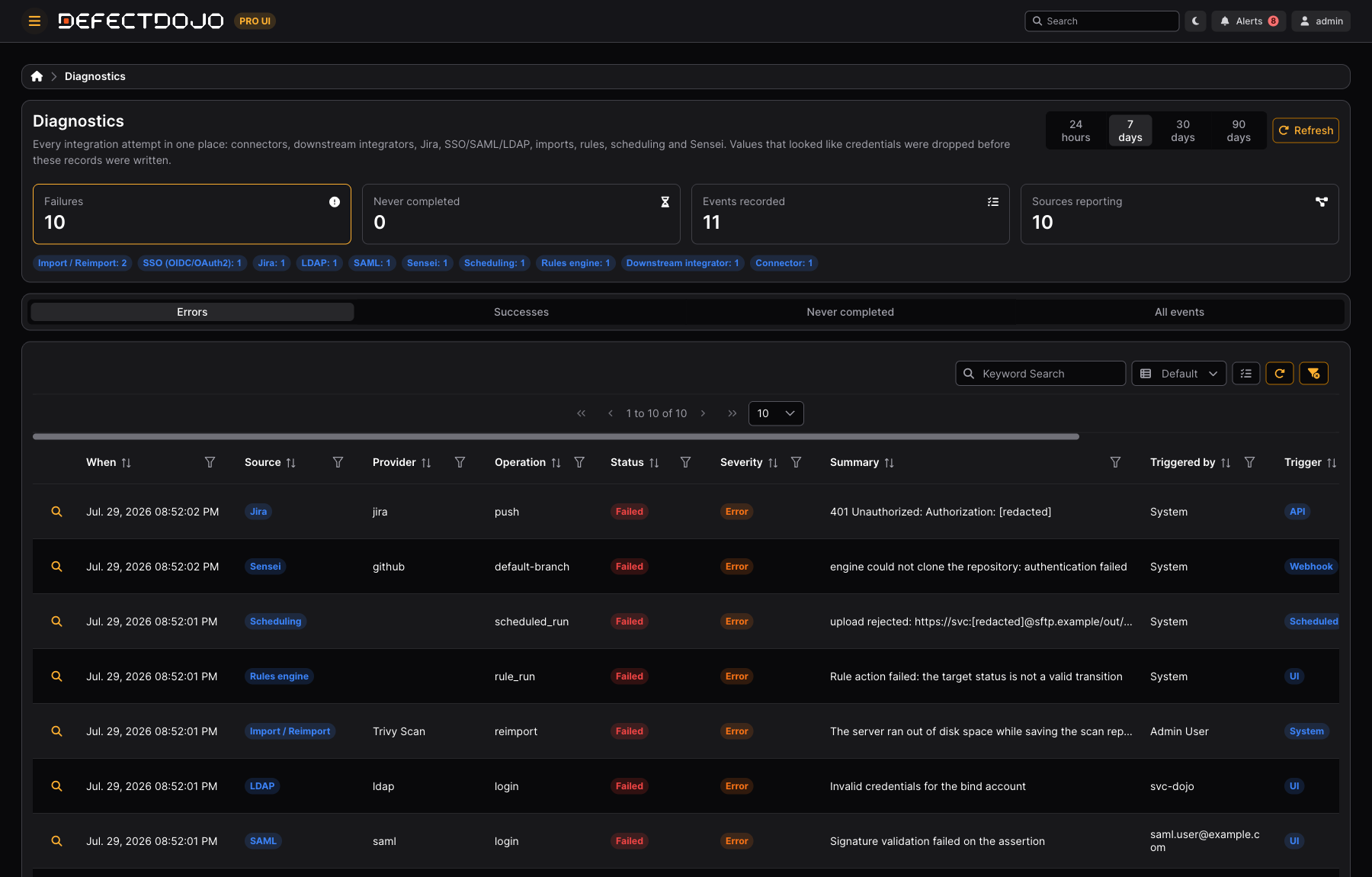Viewport: 1372px width, 877px height.
Task: Open filter for the When column
Action: point(210,462)
